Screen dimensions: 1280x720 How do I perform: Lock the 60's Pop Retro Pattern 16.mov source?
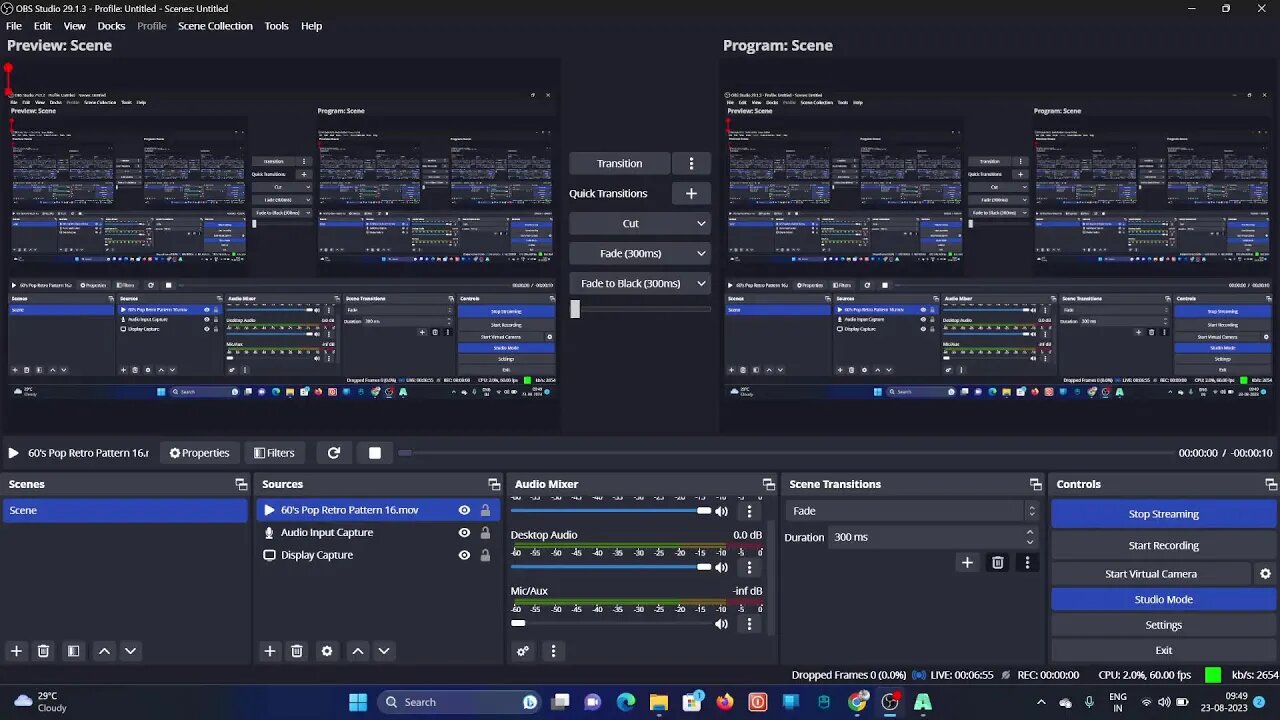click(x=485, y=510)
